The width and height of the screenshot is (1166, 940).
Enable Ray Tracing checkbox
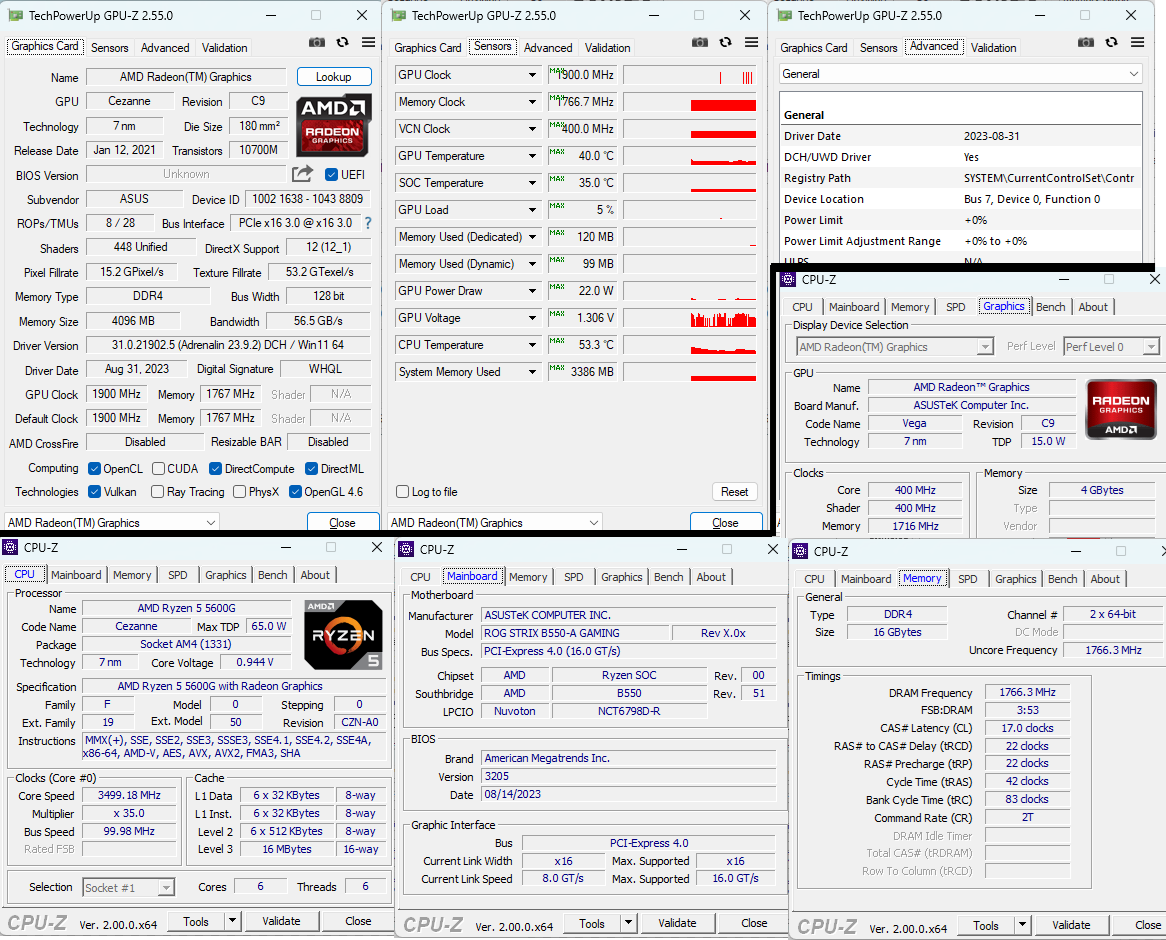point(158,492)
